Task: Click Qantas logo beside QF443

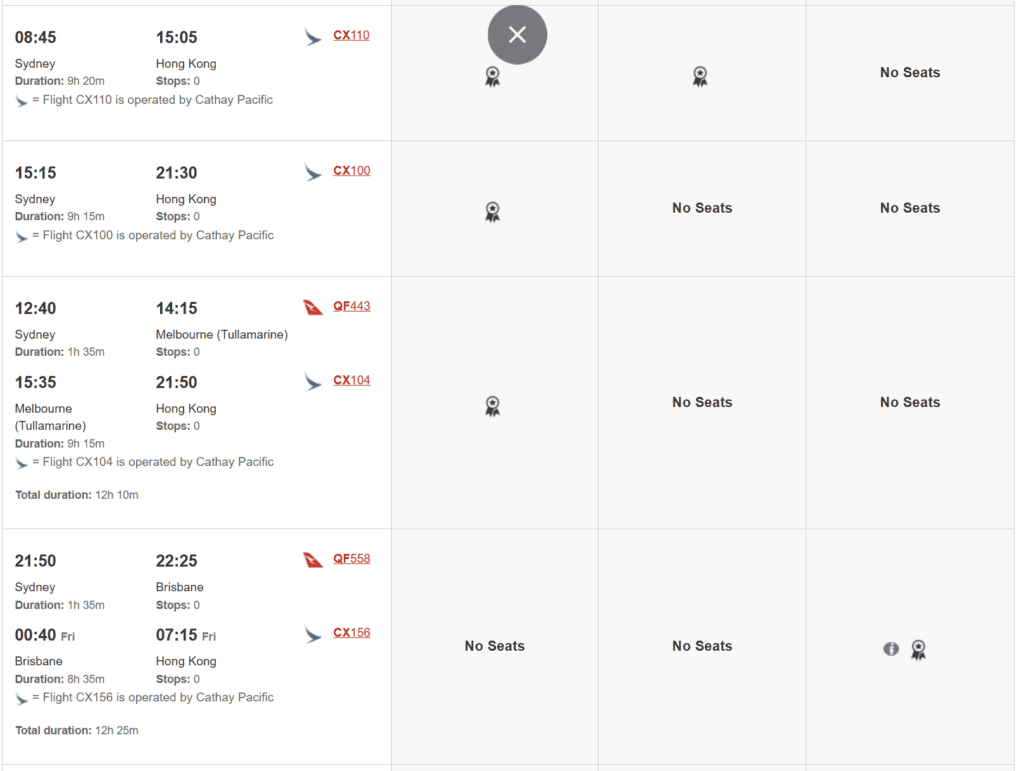Action: pos(313,307)
